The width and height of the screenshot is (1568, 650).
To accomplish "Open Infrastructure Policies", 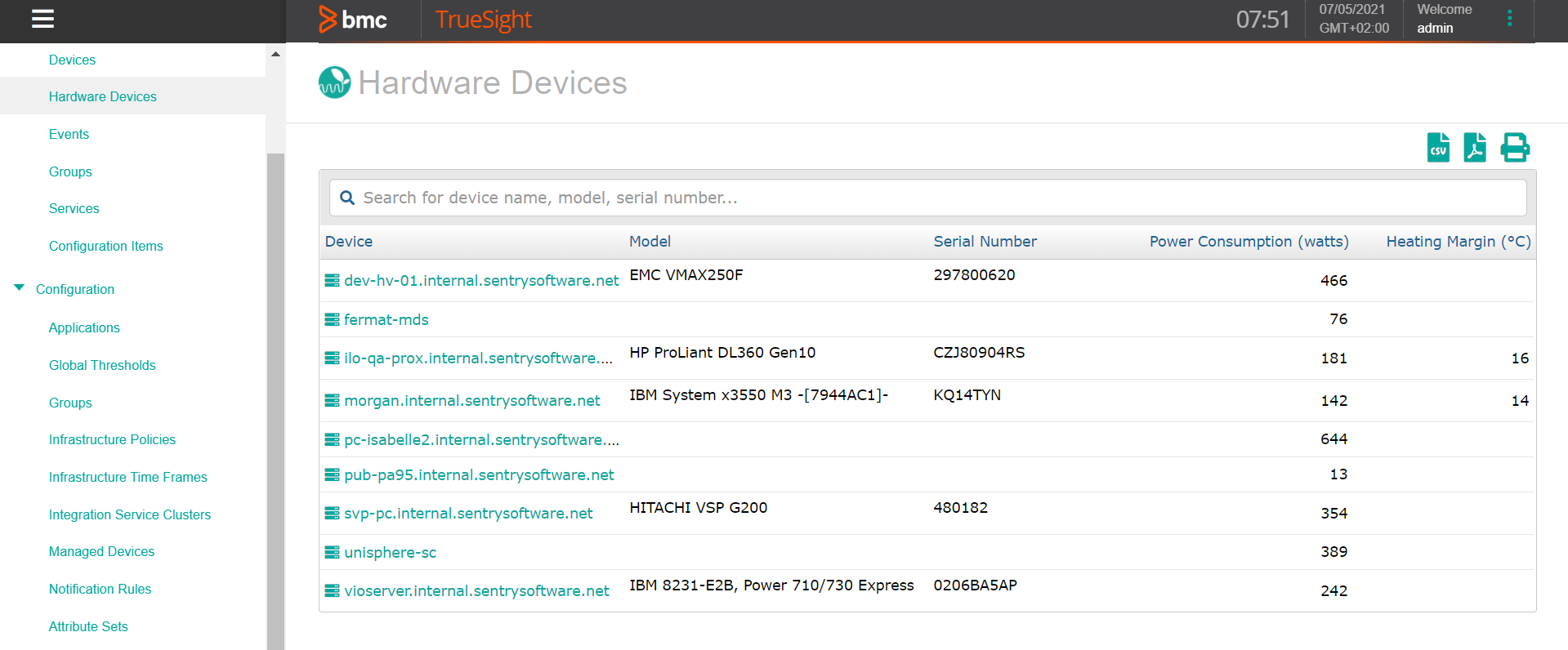I will coord(112,439).
